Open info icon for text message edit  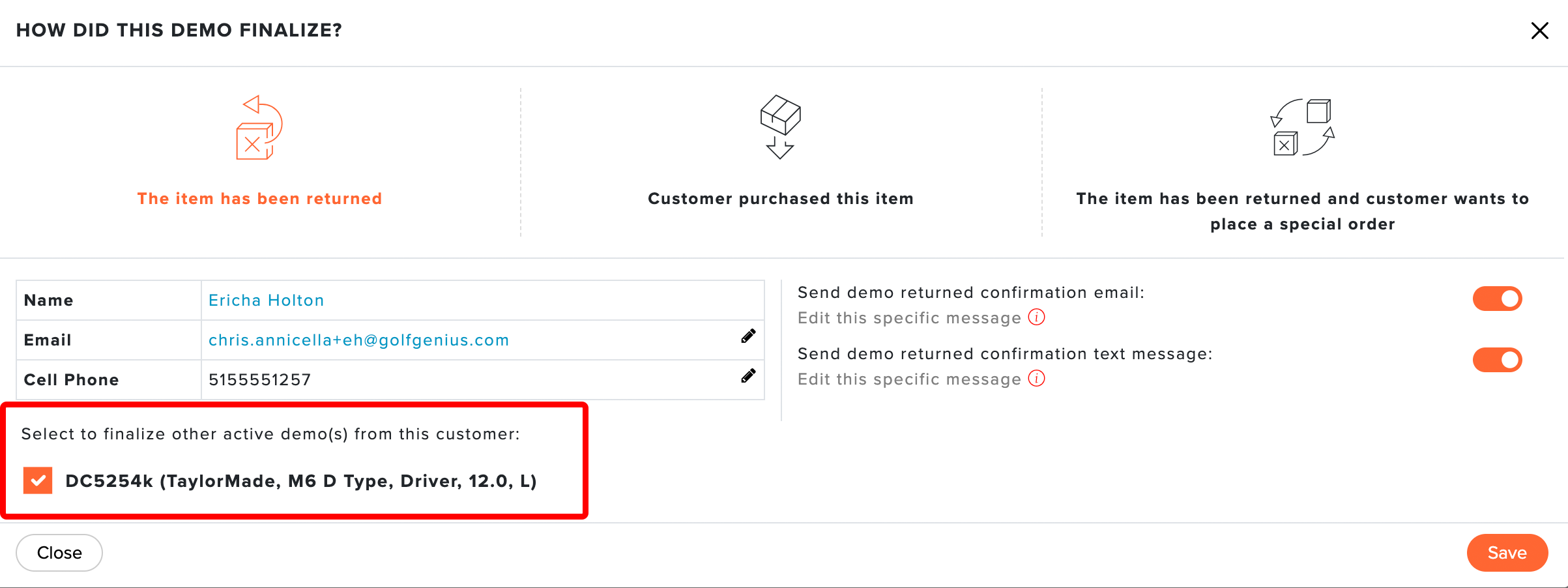(1036, 379)
